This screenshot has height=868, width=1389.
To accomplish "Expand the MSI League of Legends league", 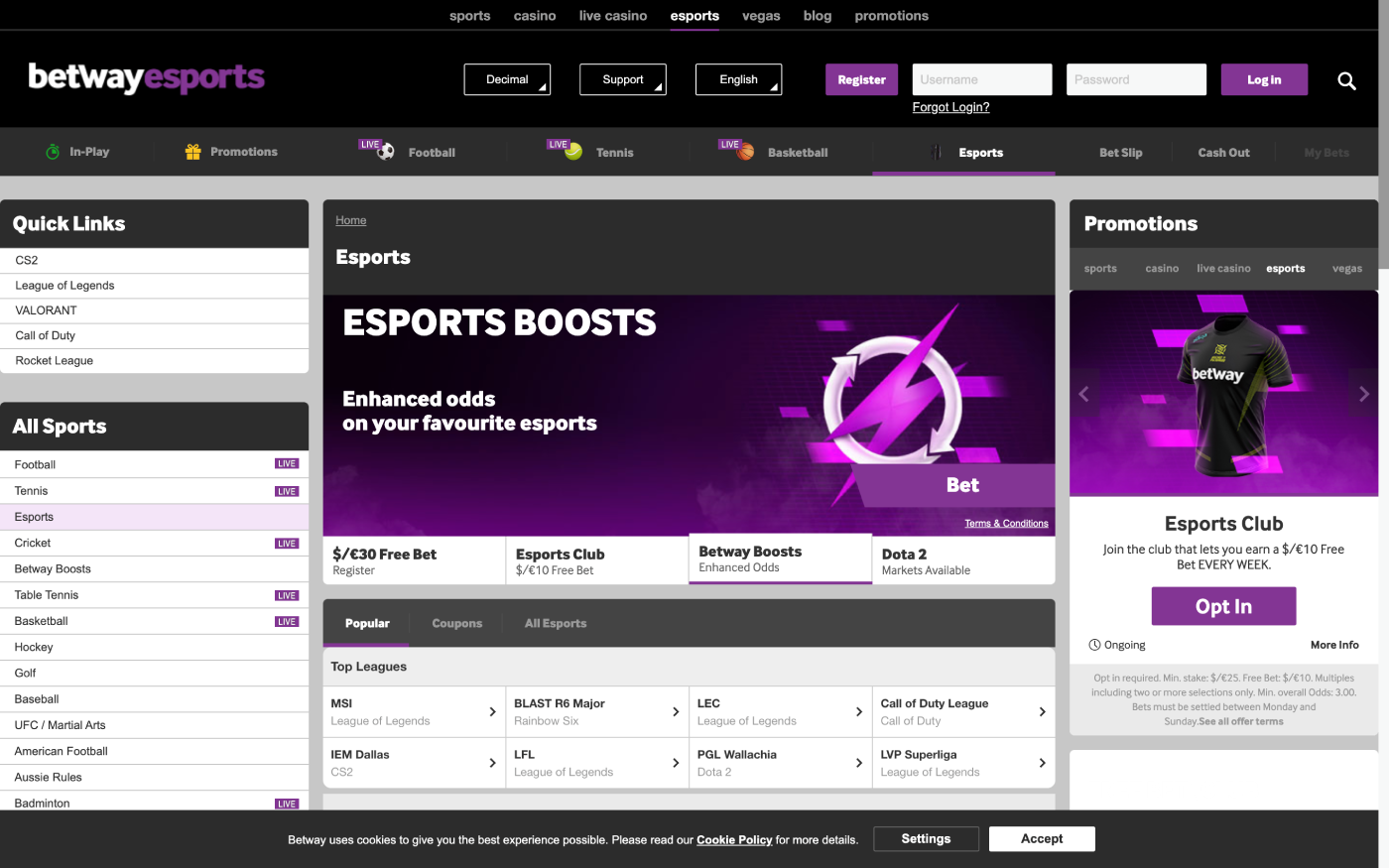I will pos(414,712).
